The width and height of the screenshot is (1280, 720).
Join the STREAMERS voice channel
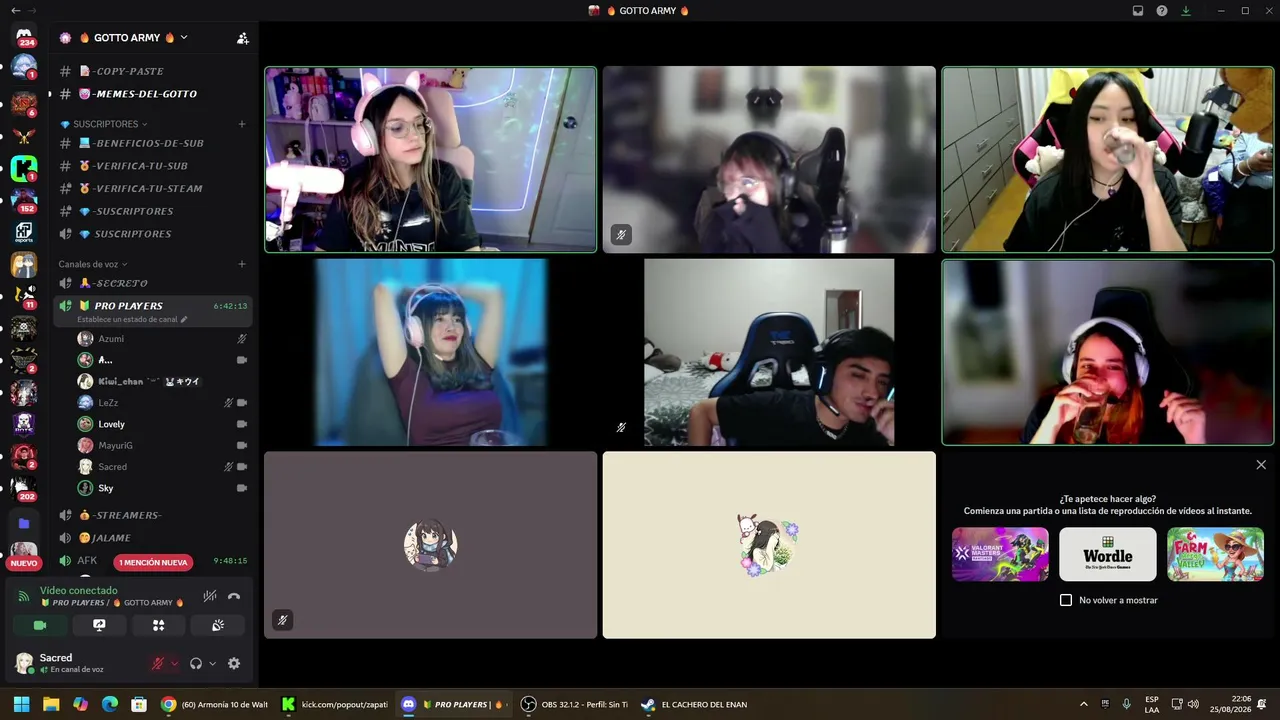point(152,515)
